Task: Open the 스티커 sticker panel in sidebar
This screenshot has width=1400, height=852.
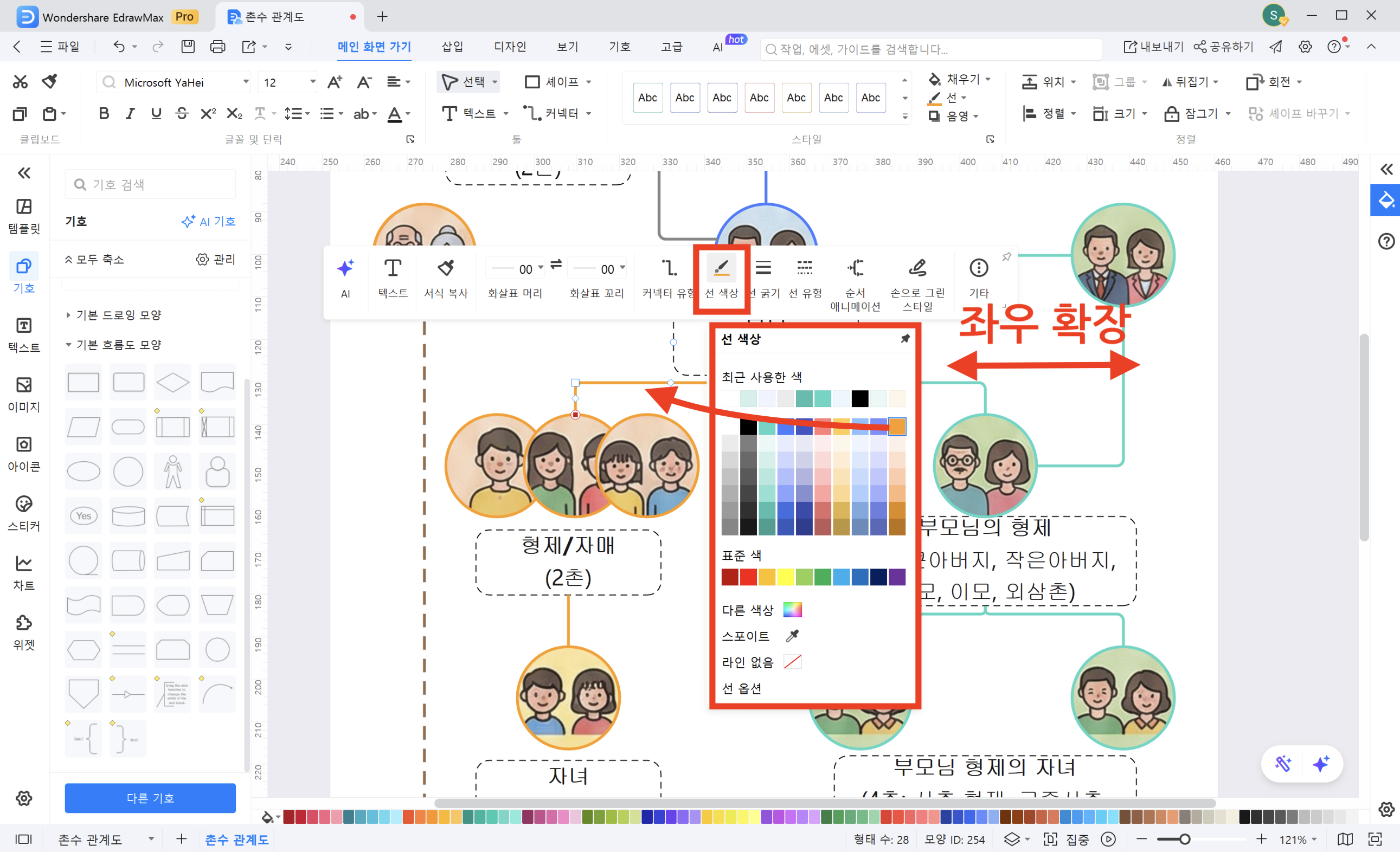Action: 24,512
